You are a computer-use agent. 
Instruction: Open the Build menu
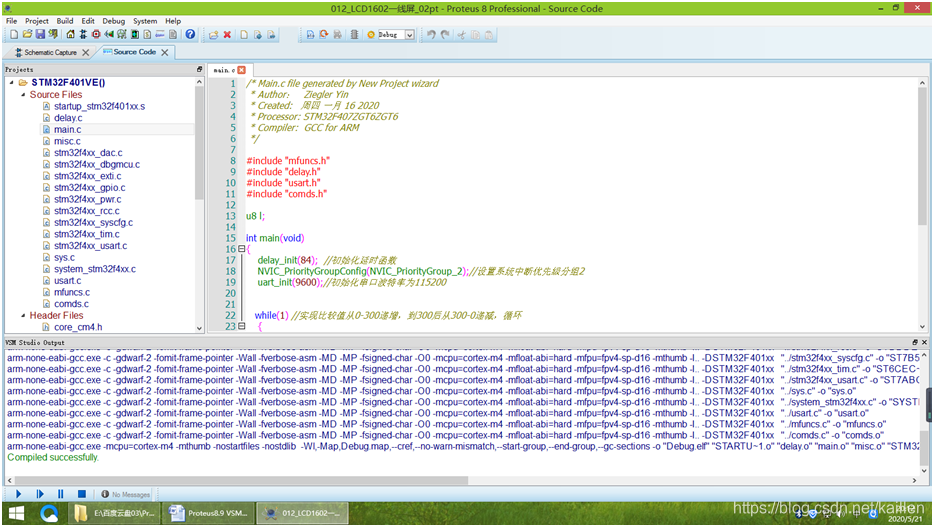click(65, 21)
